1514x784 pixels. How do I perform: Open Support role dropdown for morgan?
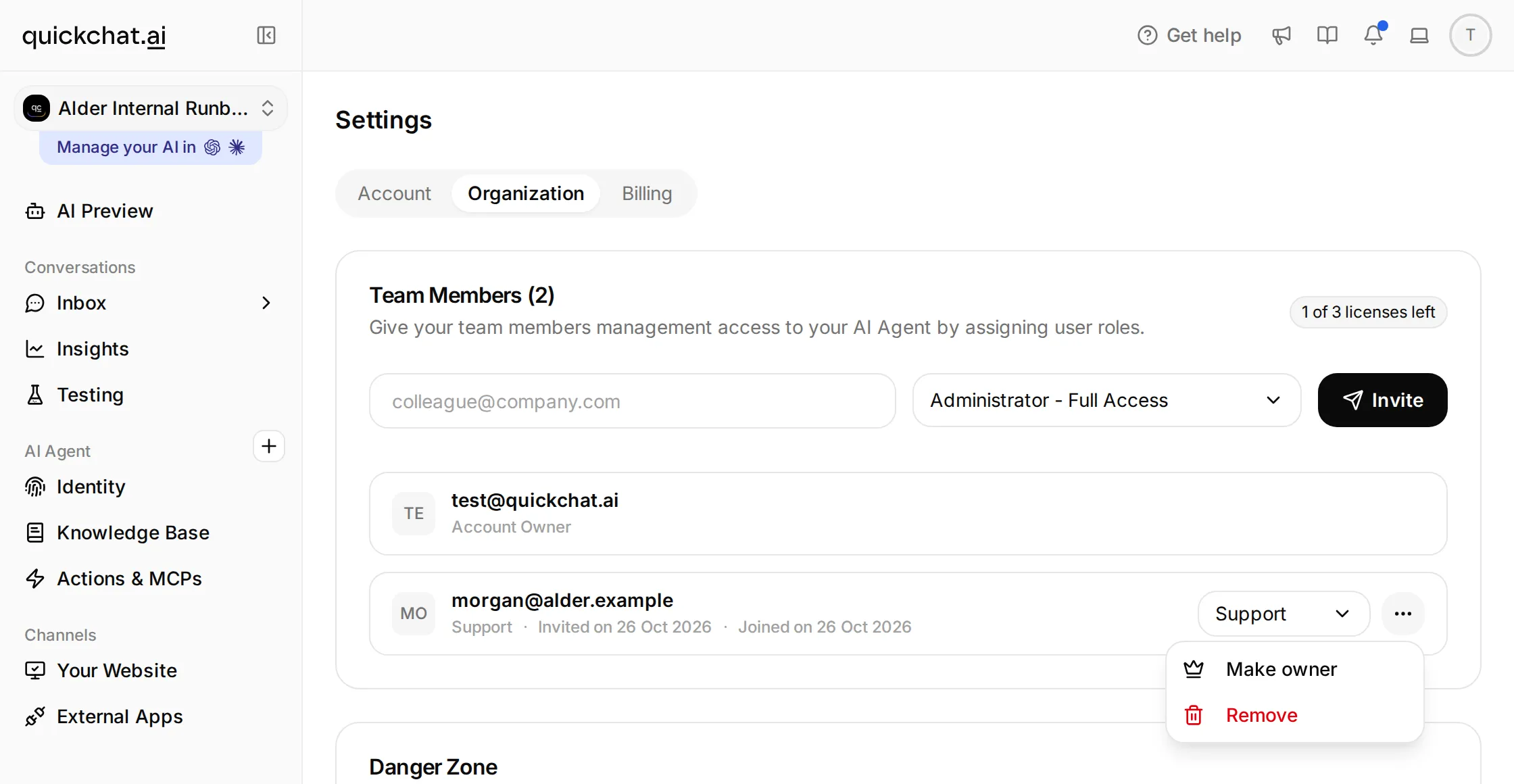tap(1284, 614)
